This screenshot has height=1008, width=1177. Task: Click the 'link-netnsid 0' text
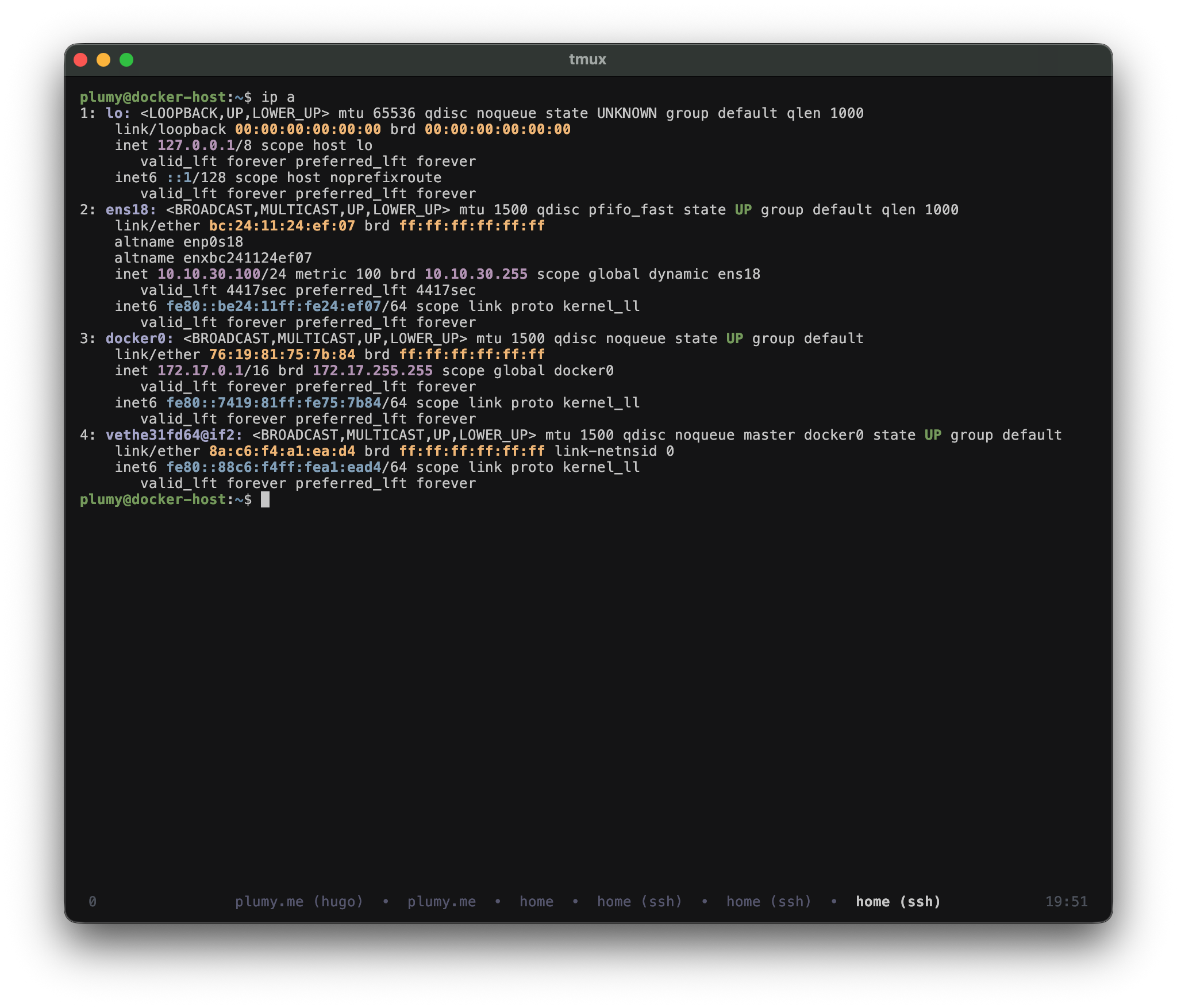pyautogui.click(x=614, y=451)
